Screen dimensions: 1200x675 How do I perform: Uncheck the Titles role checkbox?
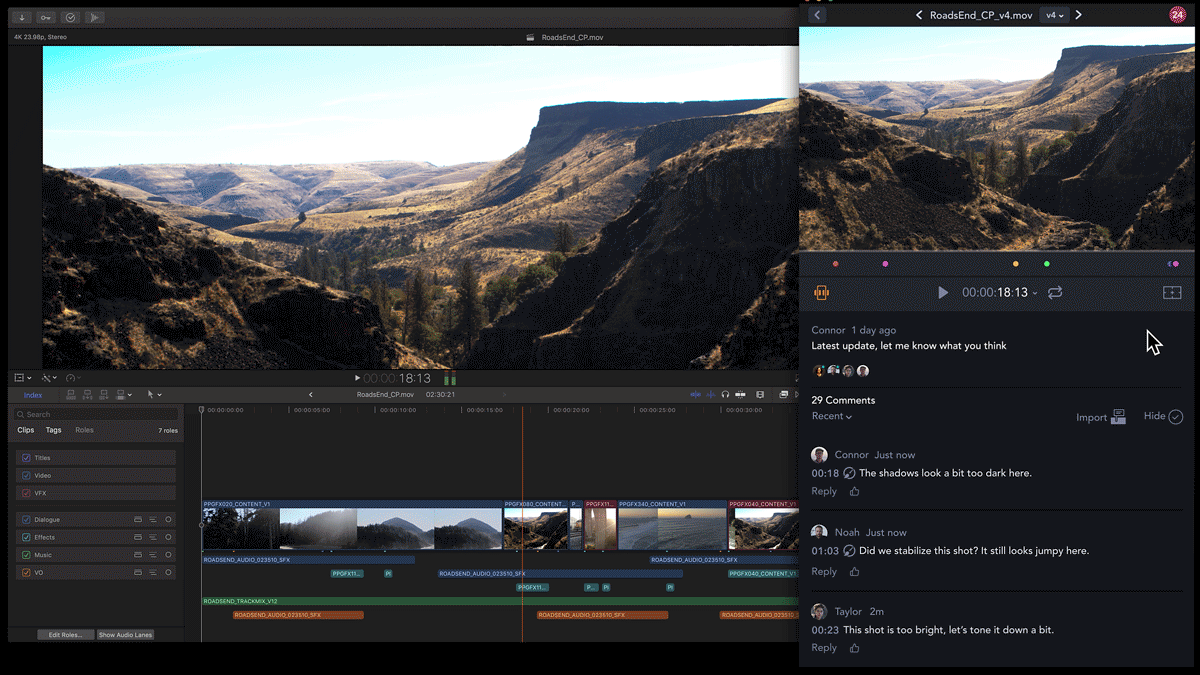click(x=26, y=458)
